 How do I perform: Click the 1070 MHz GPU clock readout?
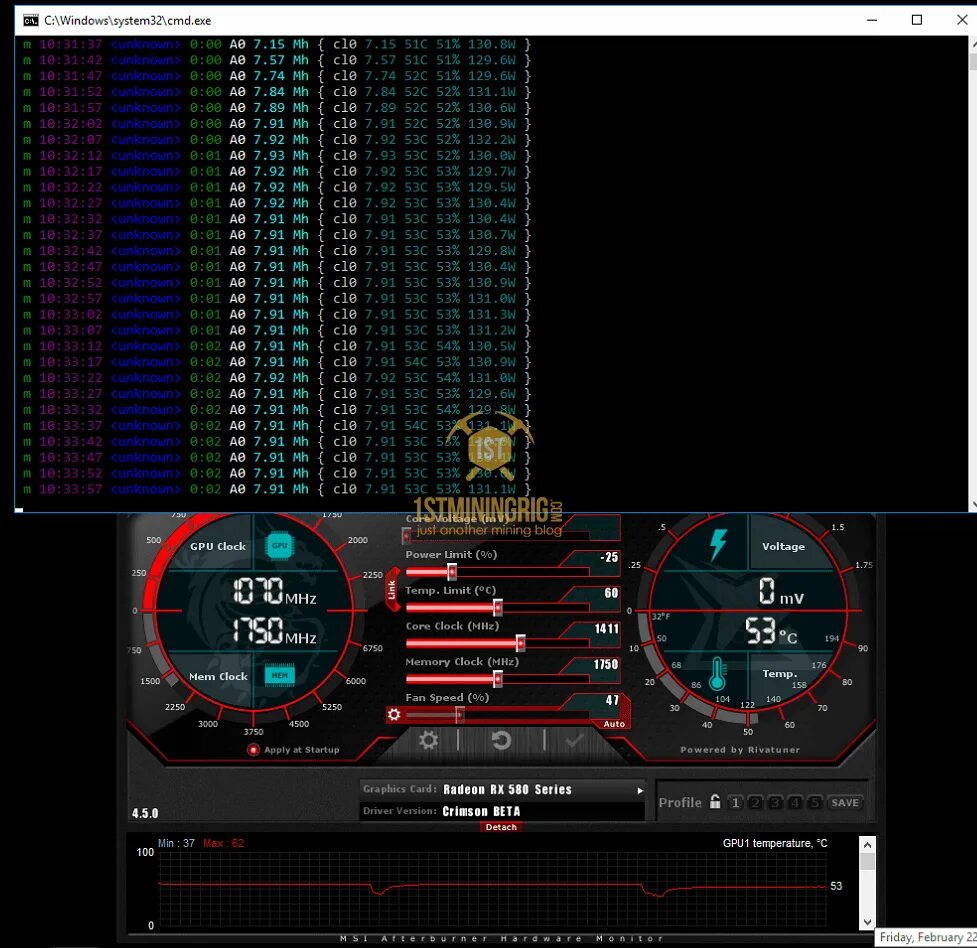click(x=274, y=591)
